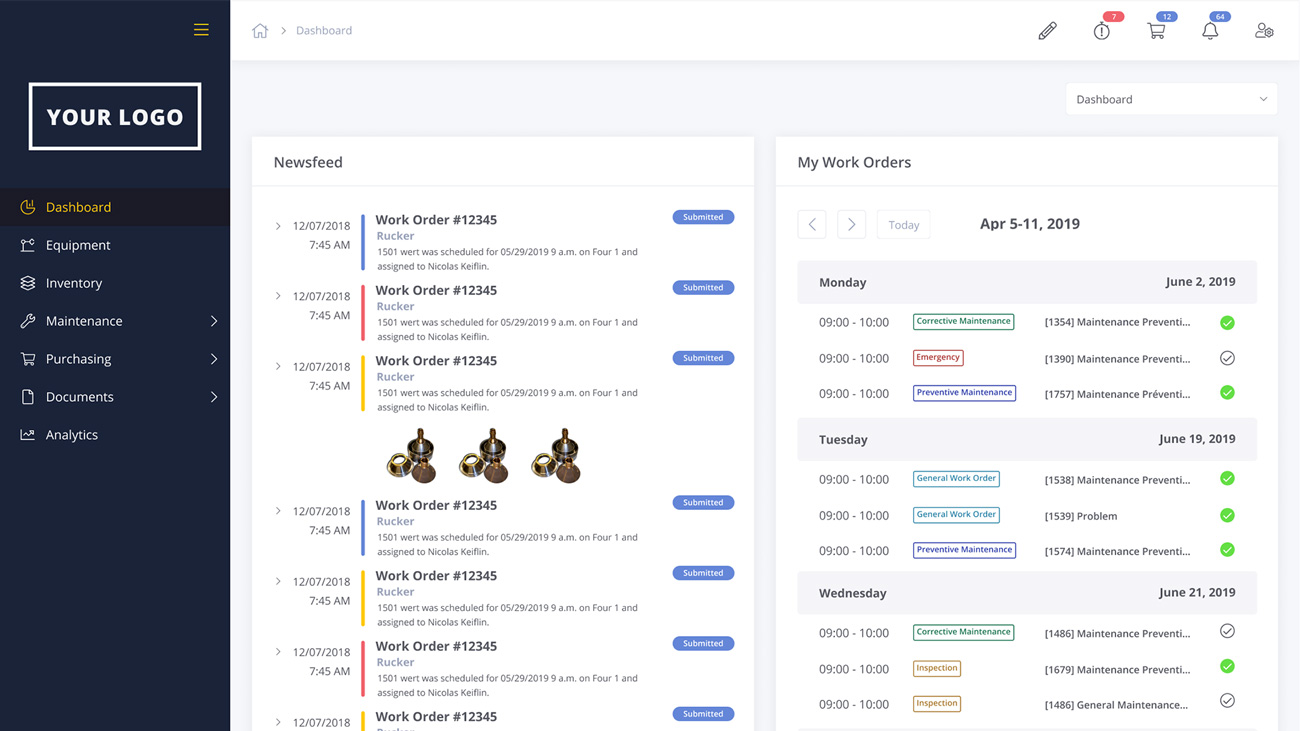Click the Preventive Maintenance tag for [1574]

pyautogui.click(x=964, y=550)
